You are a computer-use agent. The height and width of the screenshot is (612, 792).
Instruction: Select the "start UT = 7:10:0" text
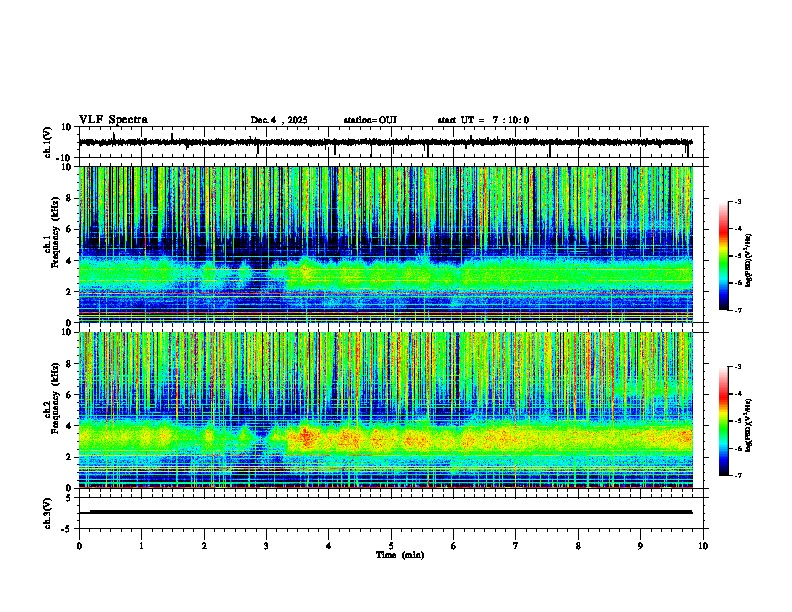483,120
